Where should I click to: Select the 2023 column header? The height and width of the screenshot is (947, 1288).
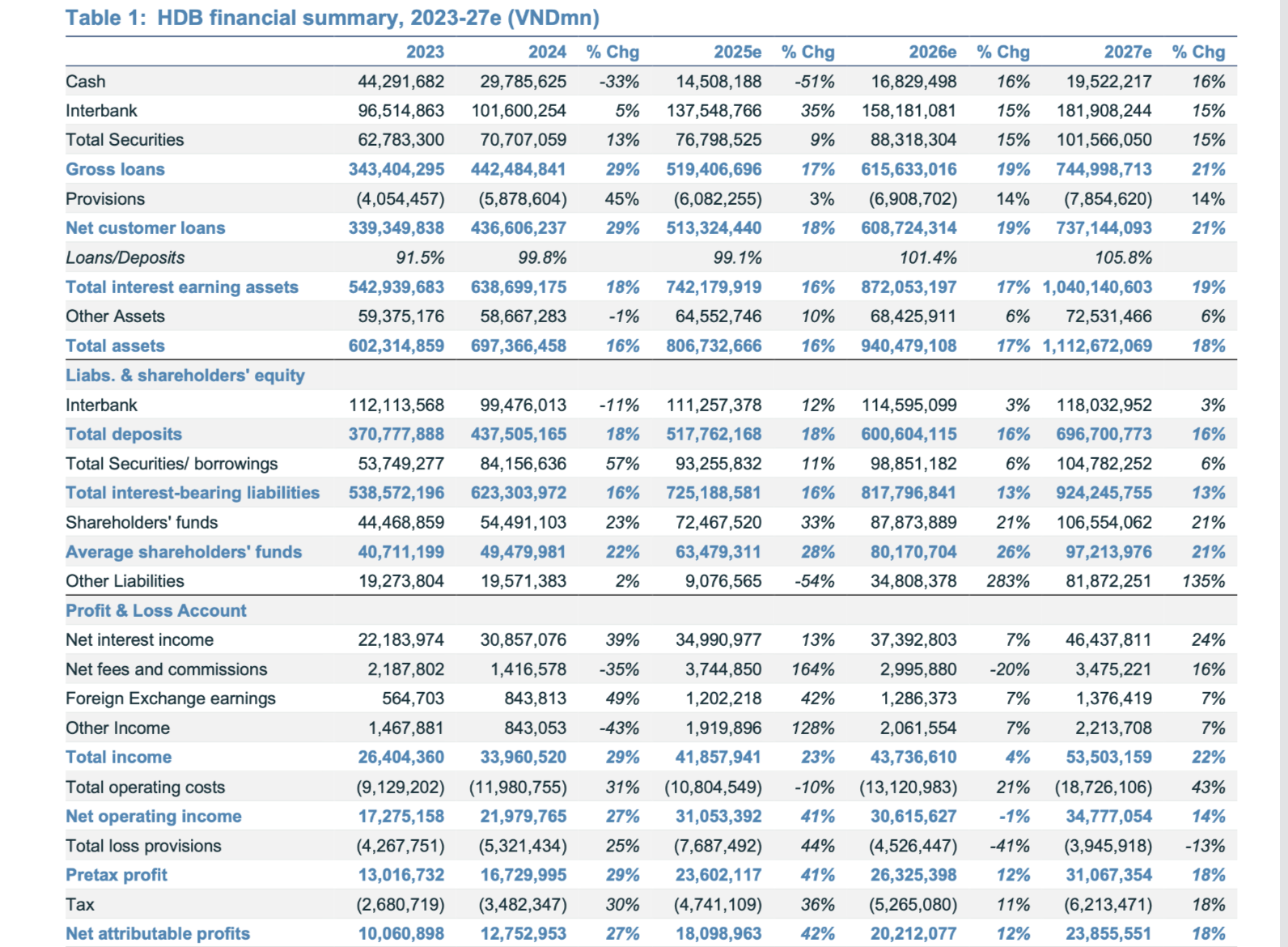(x=425, y=52)
